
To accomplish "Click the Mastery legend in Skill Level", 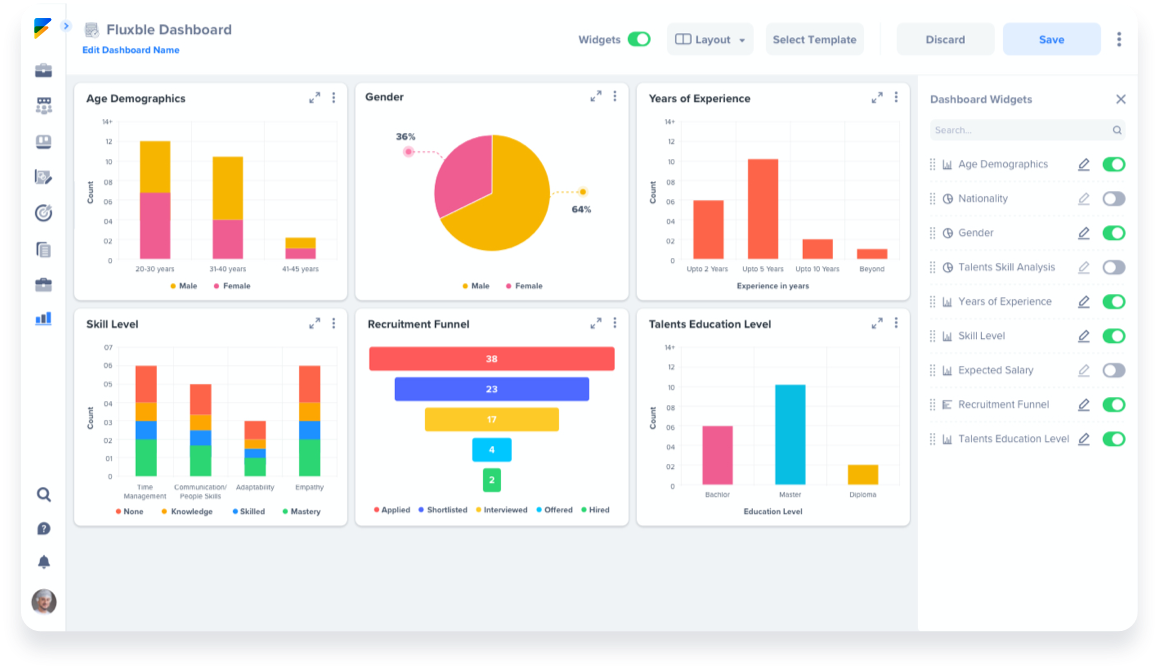I will [x=301, y=511].
